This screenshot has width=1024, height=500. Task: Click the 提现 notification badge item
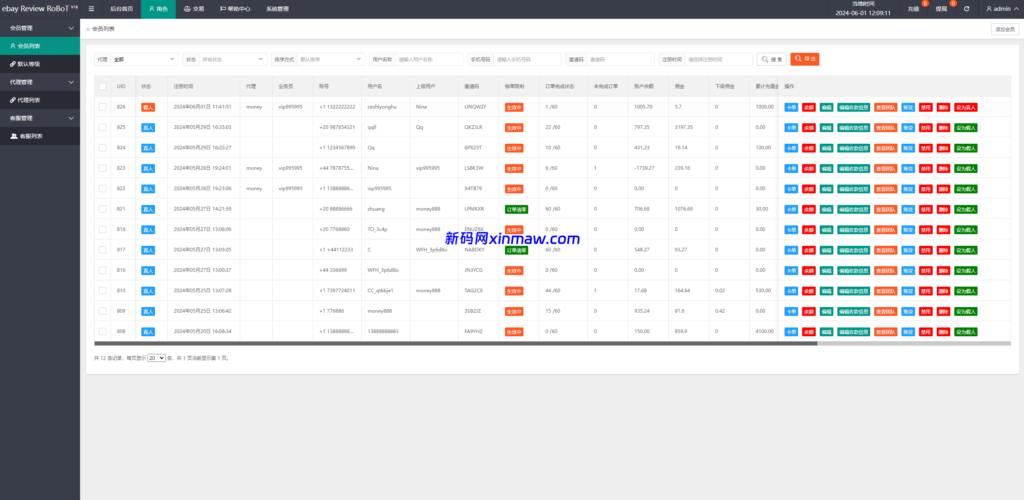point(941,8)
